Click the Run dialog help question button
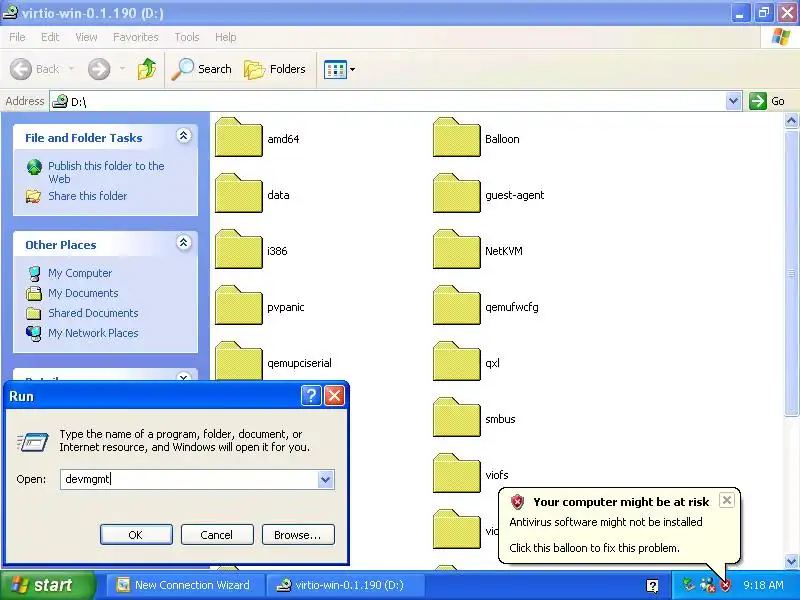The height and width of the screenshot is (600, 800). click(x=311, y=395)
